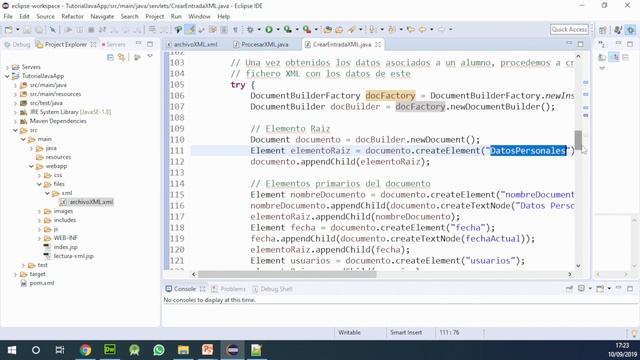Open the Navigate menu
The width and height of the screenshot is (640, 360).
(102, 16)
